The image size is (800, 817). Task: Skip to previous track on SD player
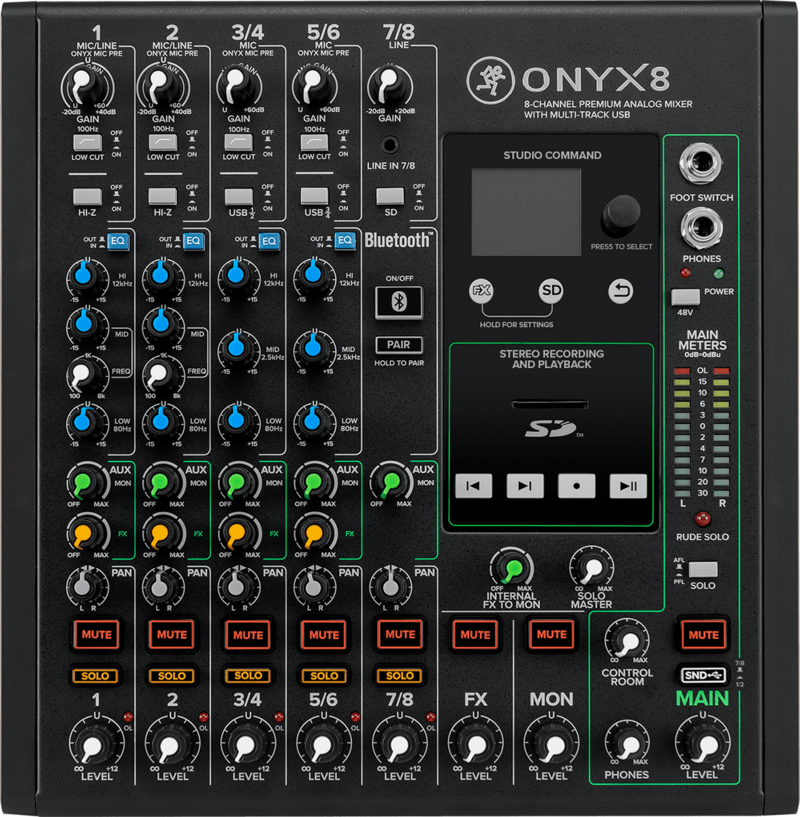tap(473, 486)
